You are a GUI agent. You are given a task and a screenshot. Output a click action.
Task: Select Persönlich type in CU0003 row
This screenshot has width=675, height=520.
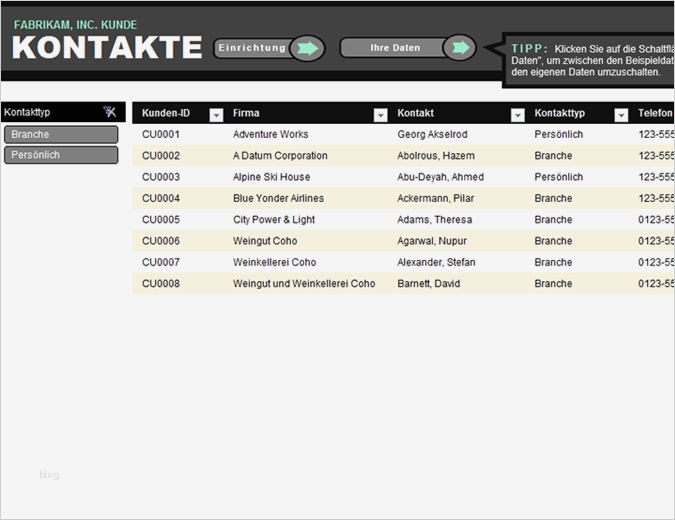[558, 177]
